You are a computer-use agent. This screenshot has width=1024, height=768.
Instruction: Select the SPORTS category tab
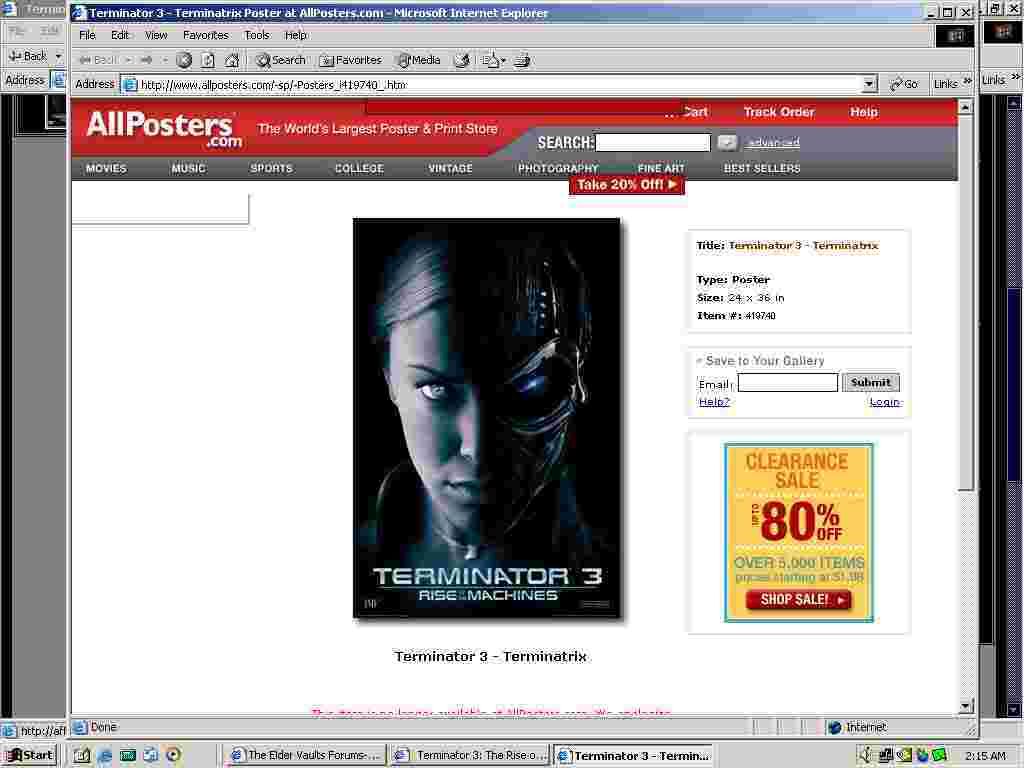[x=271, y=168]
